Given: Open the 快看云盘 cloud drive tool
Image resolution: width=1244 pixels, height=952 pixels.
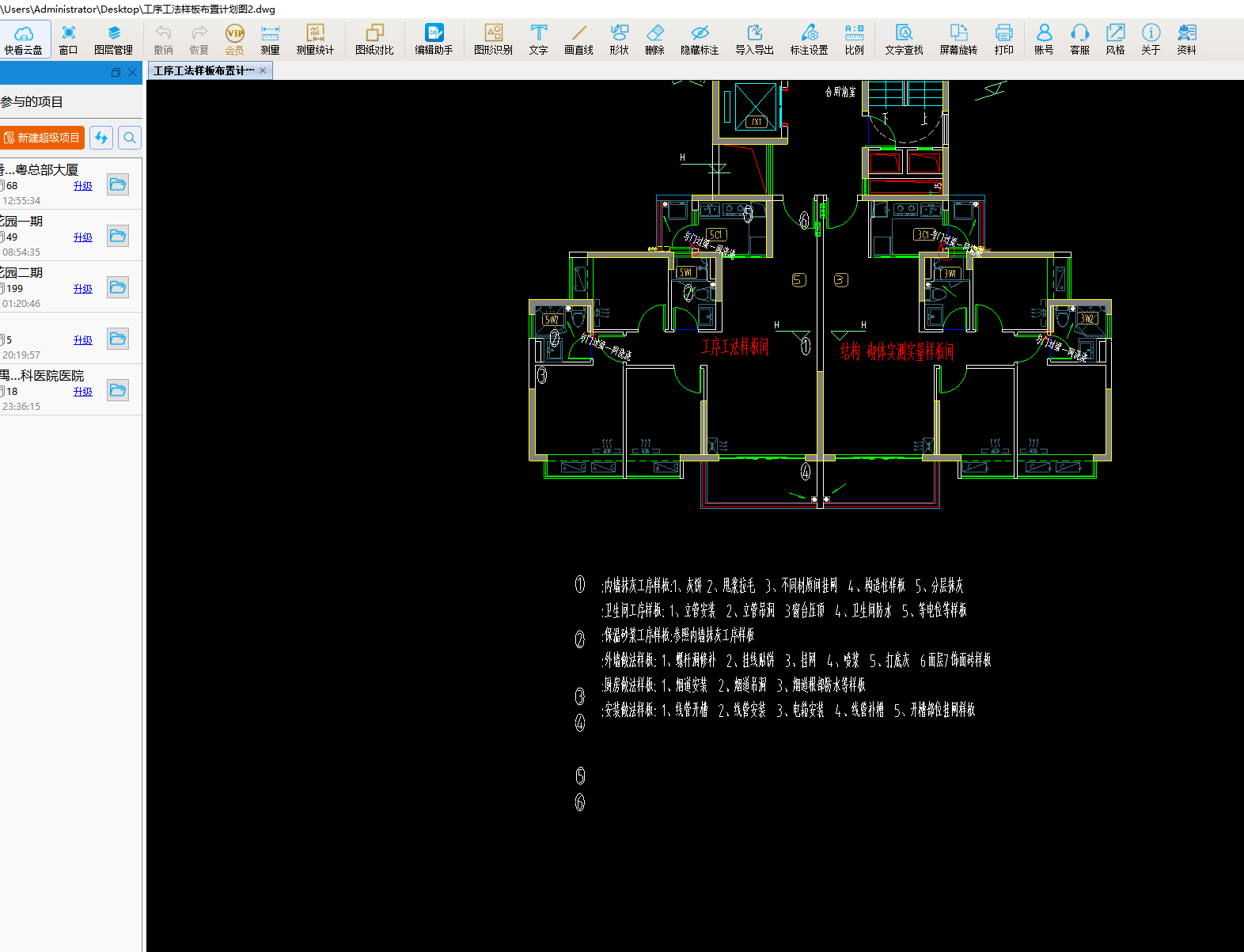Looking at the screenshot, I should (x=24, y=40).
